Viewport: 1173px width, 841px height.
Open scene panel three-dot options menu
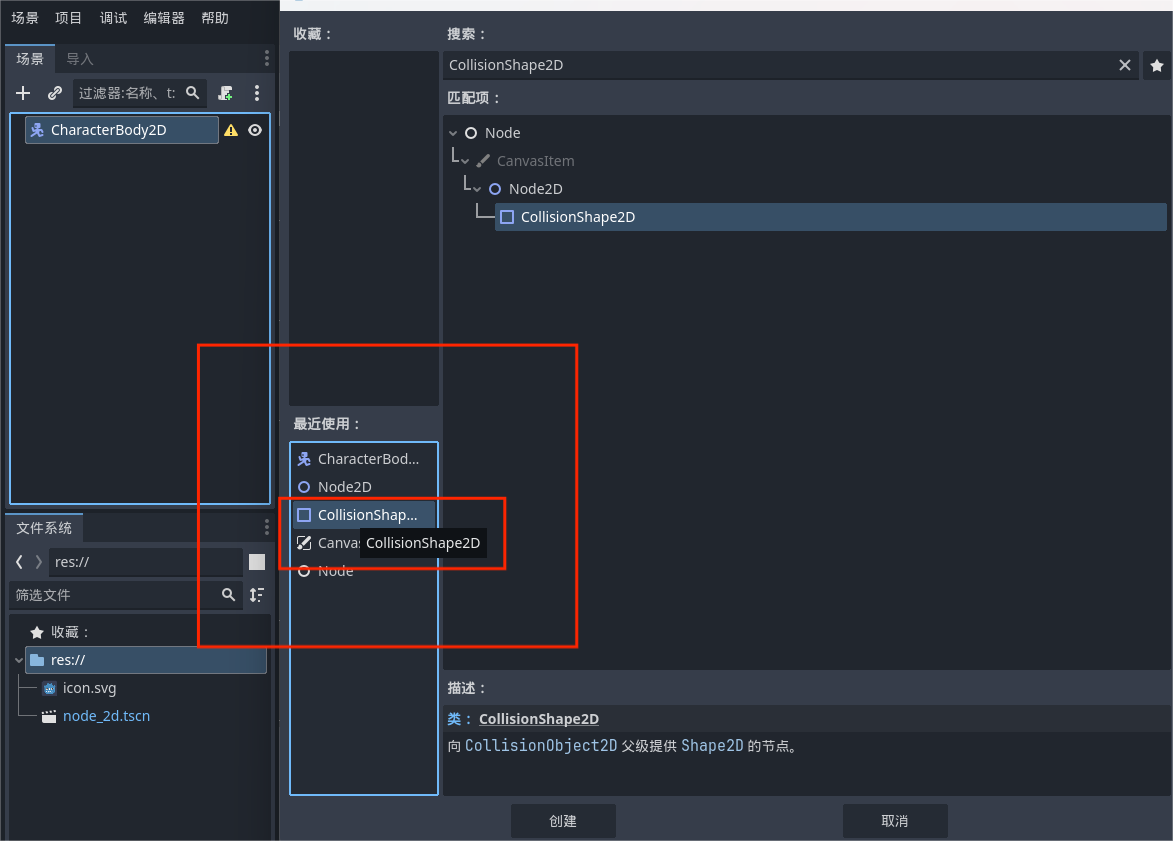click(x=257, y=93)
